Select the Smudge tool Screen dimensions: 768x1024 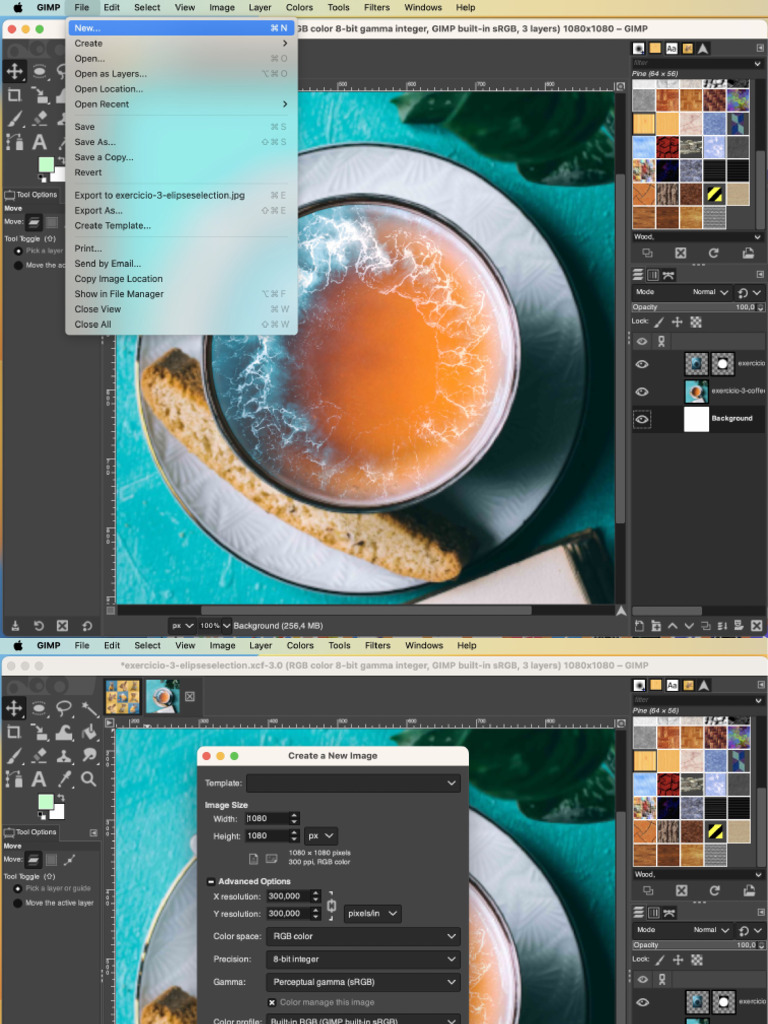point(89,756)
